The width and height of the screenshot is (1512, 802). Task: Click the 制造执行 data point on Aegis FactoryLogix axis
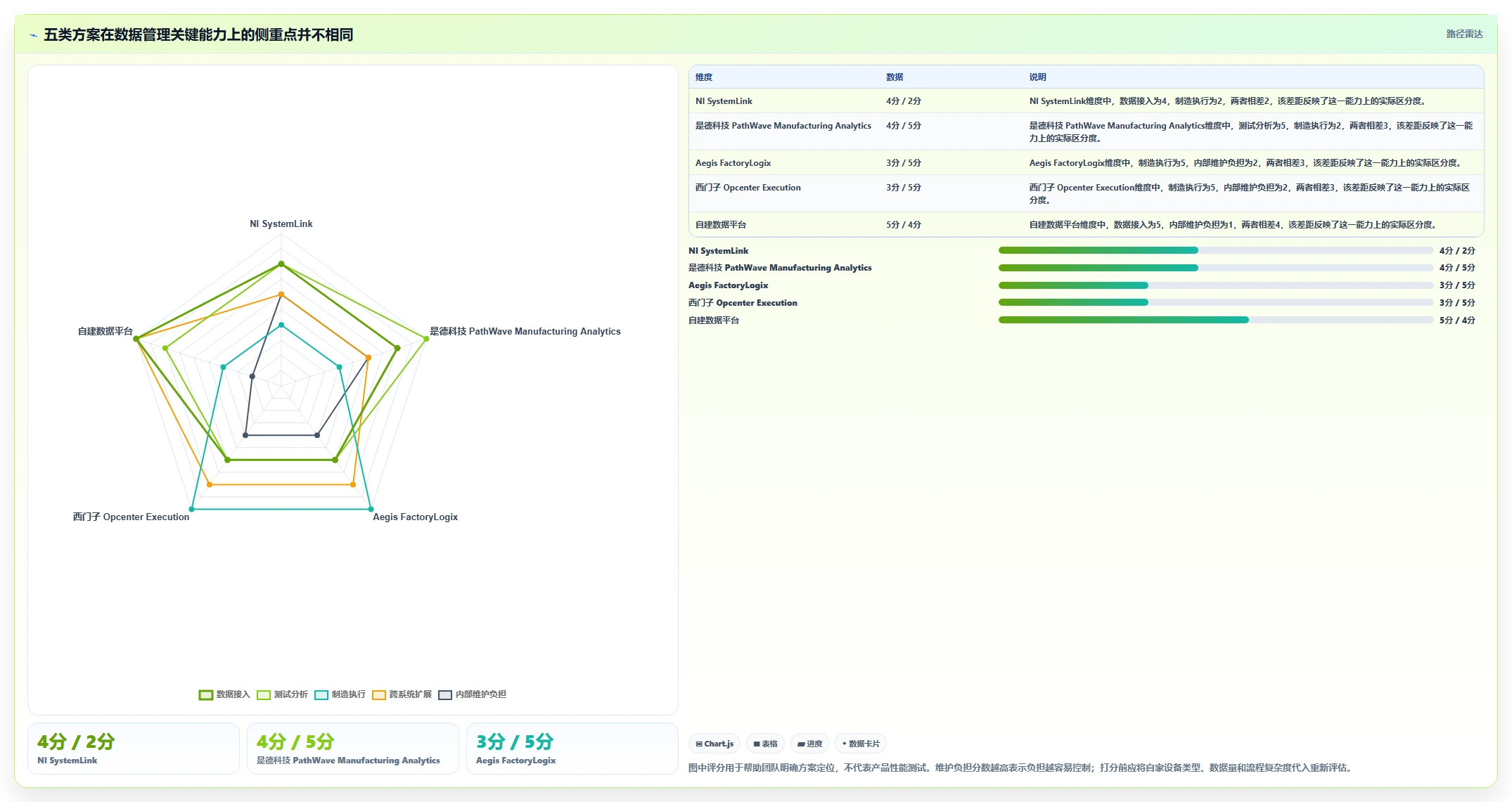point(371,509)
